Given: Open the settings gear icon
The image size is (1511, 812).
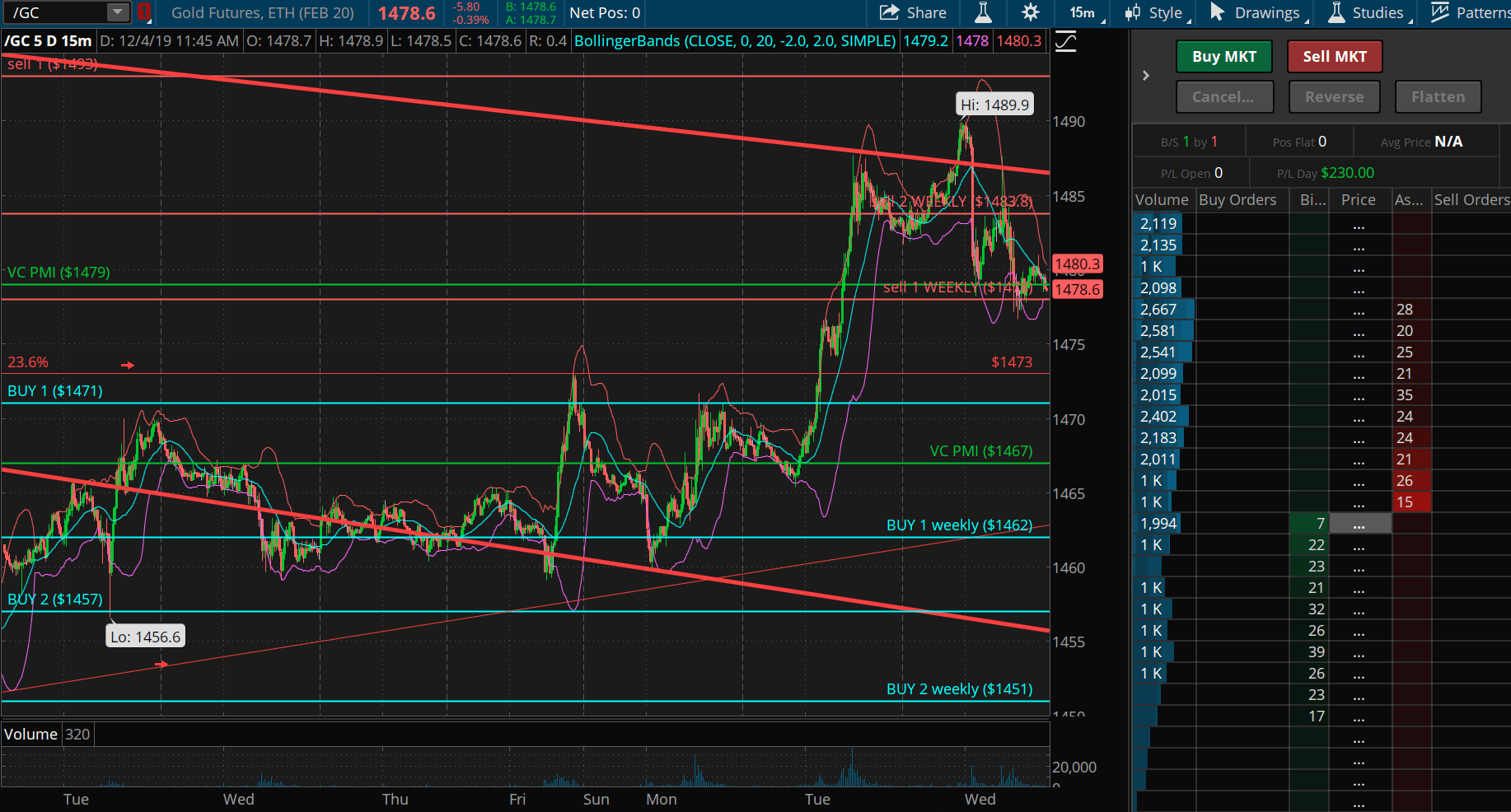Looking at the screenshot, I should pos(1031,12).
